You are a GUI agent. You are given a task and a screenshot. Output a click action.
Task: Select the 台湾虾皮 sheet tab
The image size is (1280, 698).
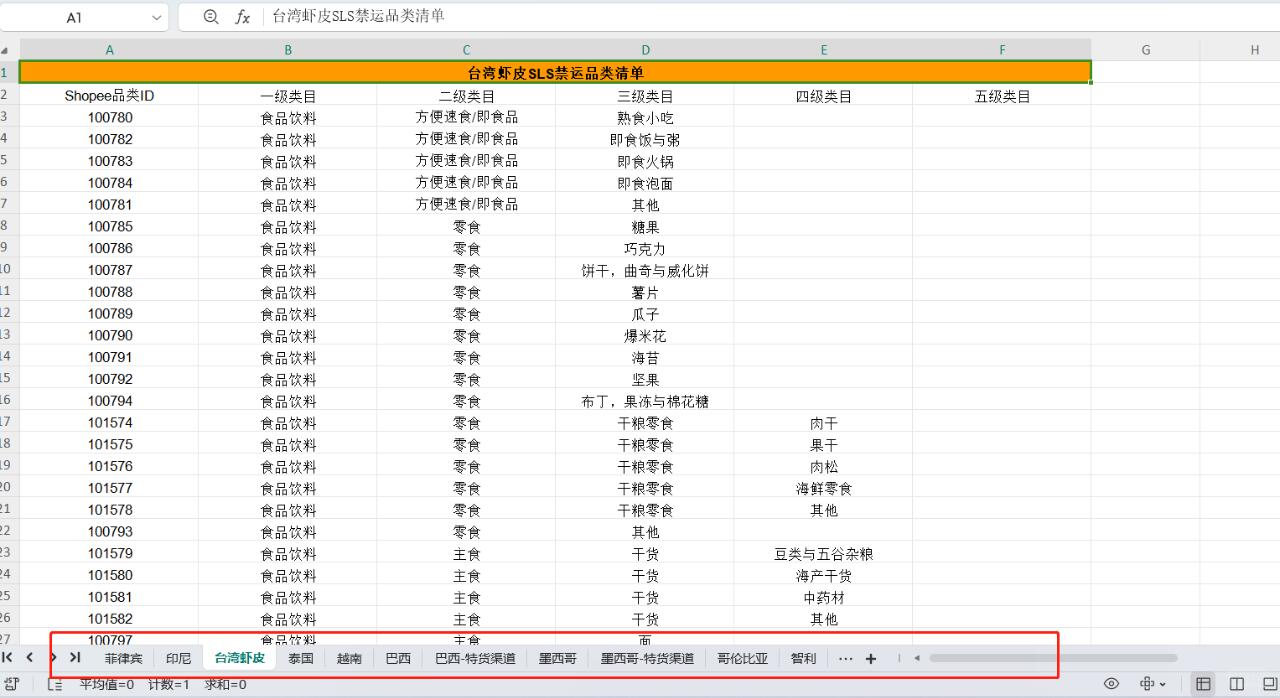point(240,658)
